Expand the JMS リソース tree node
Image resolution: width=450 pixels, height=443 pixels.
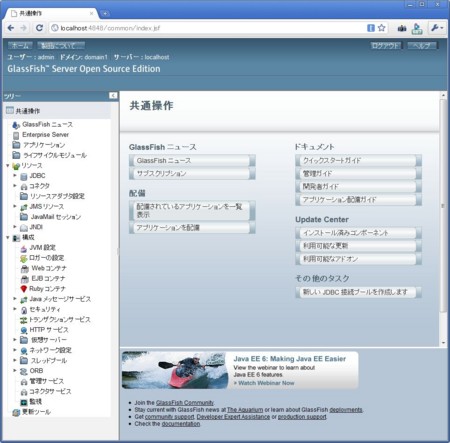[15, 206]
